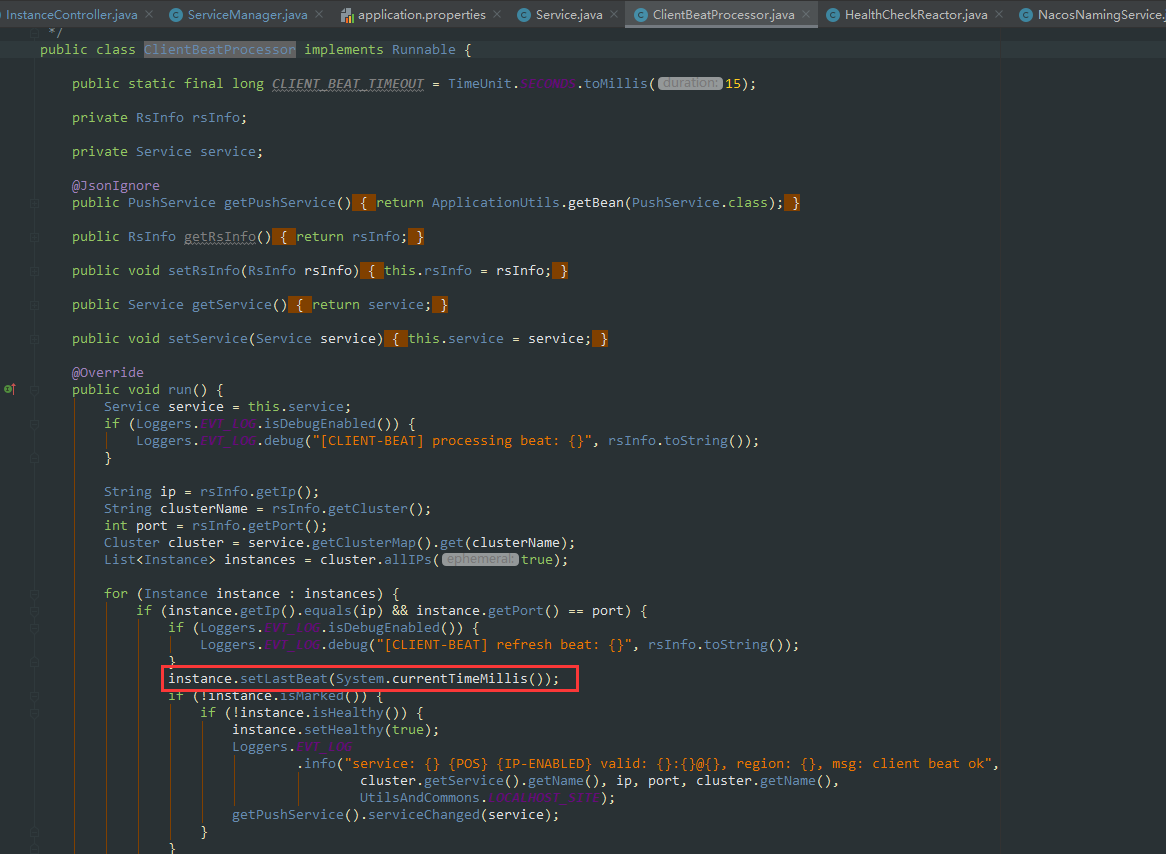Close the ServiceManager.java tab
This screenshot has width=1166, height=854.
319,14
